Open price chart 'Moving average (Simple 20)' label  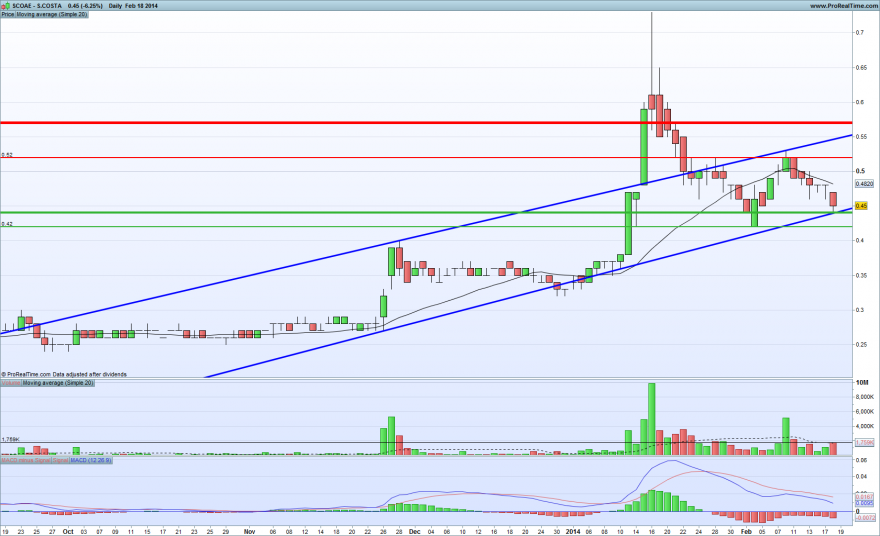pos(52,14)
